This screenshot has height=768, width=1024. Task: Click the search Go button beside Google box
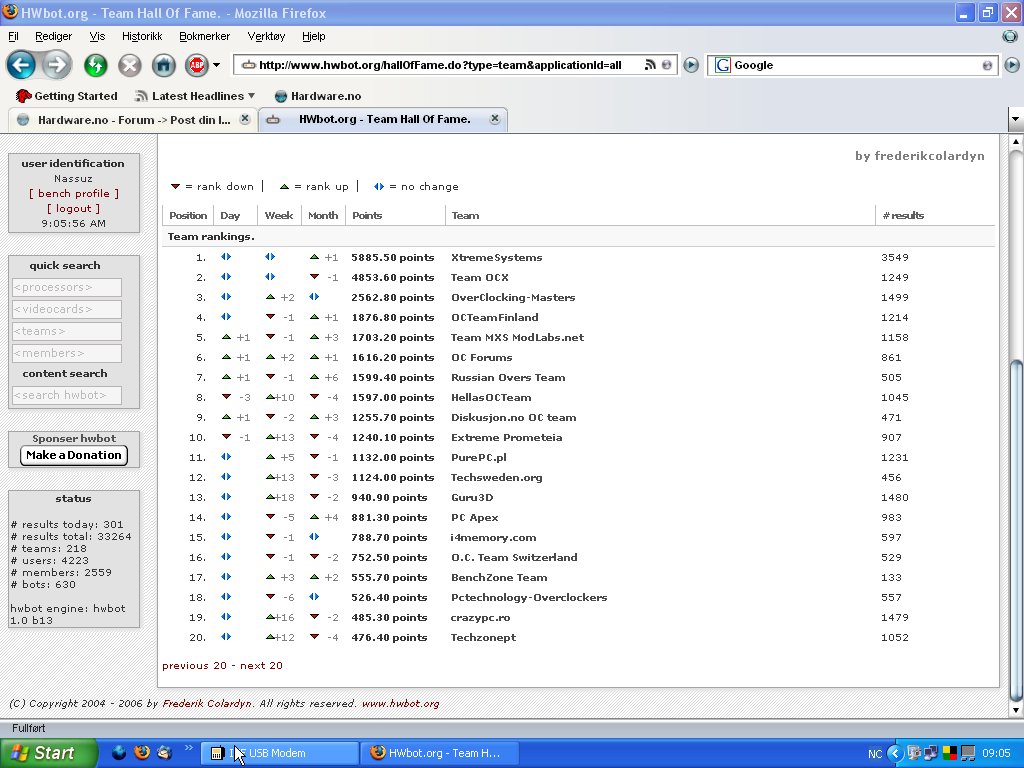coord(1012,65)
